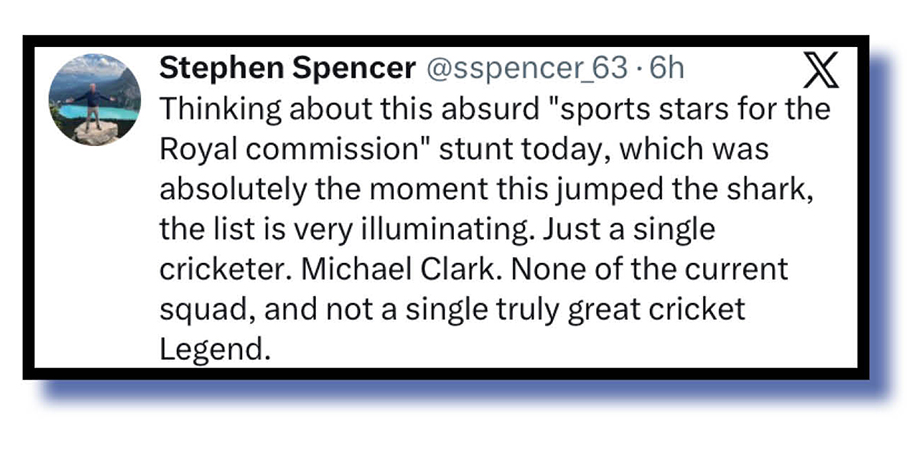
Task: Click the 6h timestamp
Action: [667, 68]
